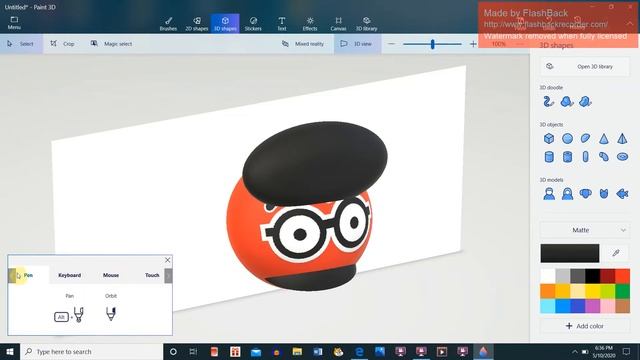Add the fish 3D model
Viewport: 640px width, 360px height.
pyautogui.click(x=622, y=193)
